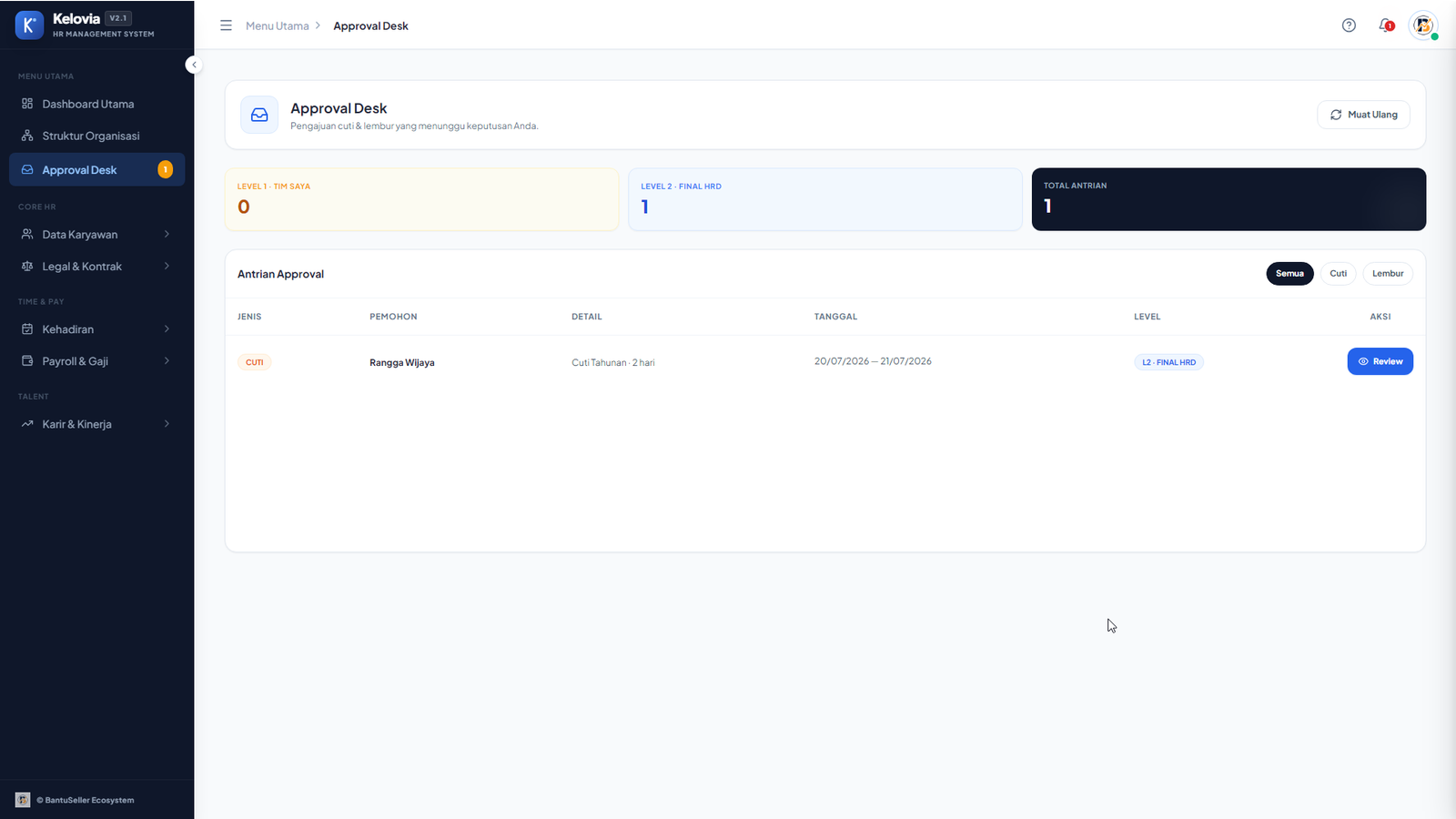Click the orange badge on Approval Desk
Viewport: 1456px width, 819px height.
click(x=165, y=169)
